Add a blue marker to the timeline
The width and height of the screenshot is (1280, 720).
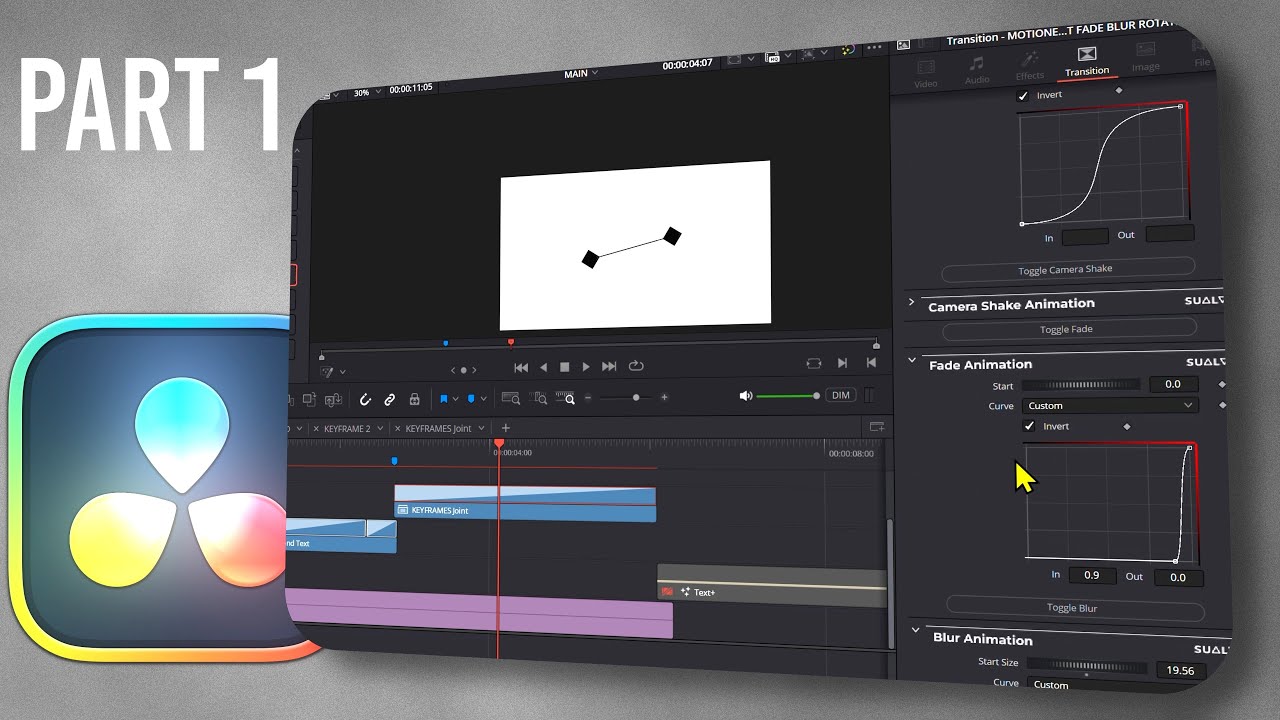coord(472,398)
